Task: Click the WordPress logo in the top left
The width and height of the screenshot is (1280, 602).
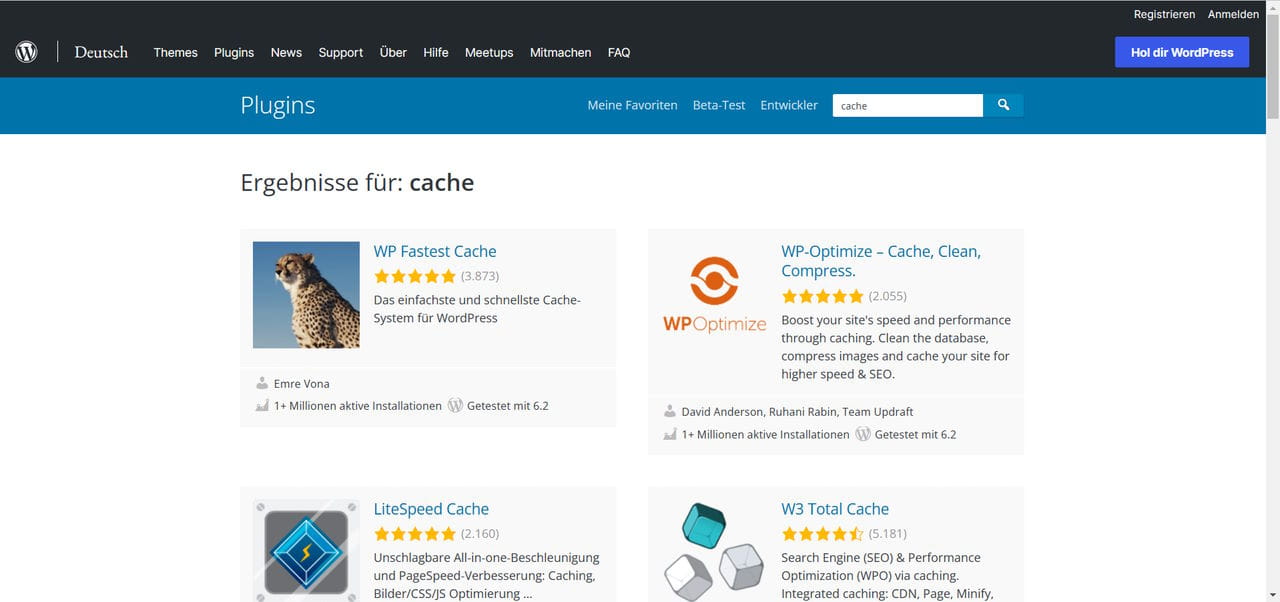Action: click(x=25, y=51)
